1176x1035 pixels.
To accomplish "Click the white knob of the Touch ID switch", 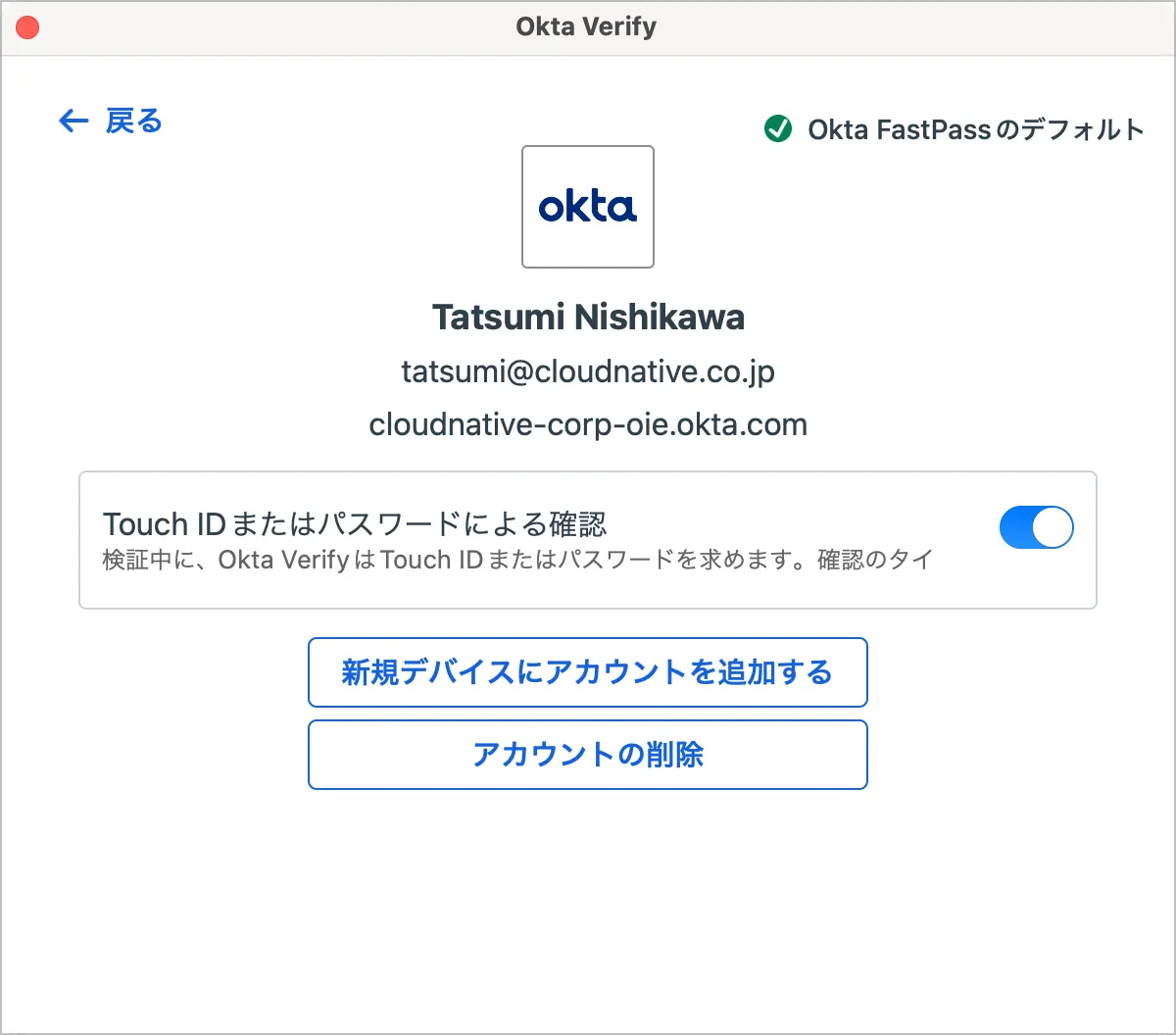I will click(1053, 527).
